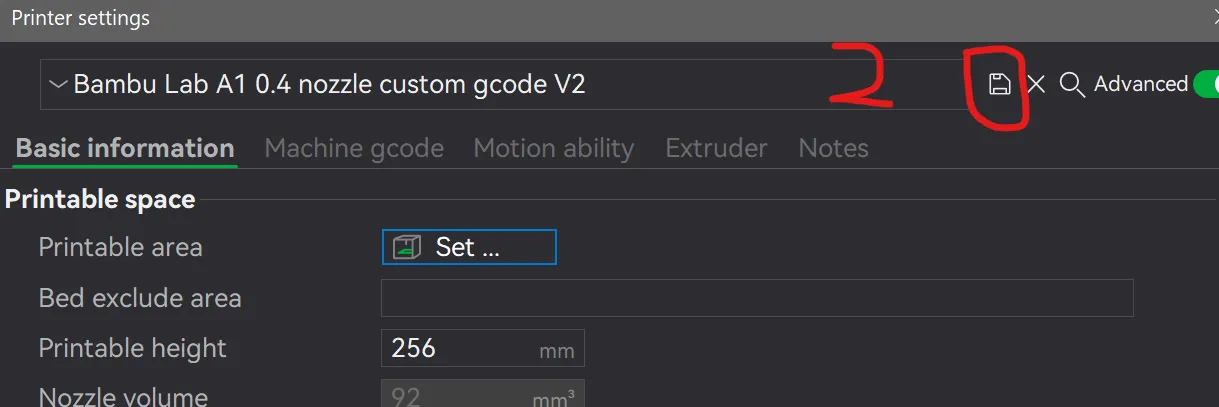Select the Basic information tab

(125, 148)
